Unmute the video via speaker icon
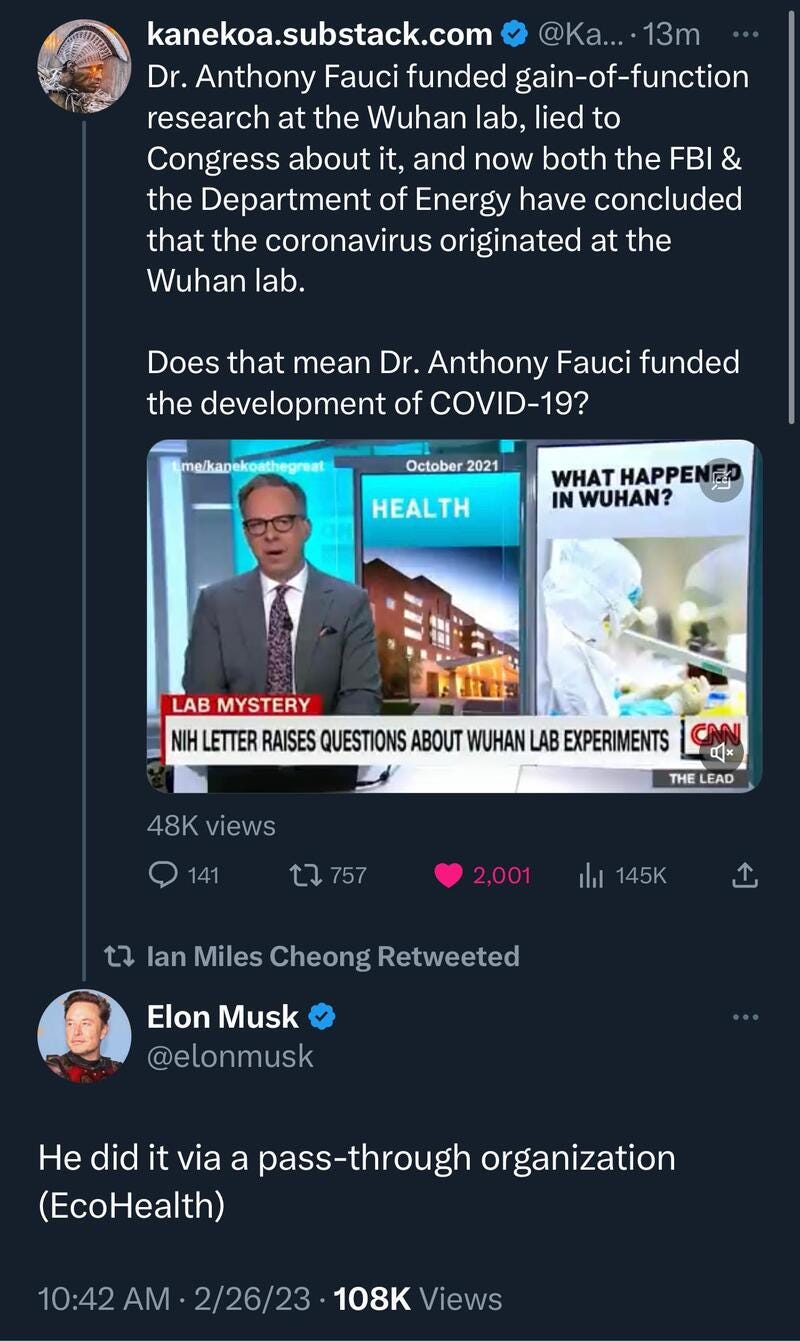This screenshot has width=800, height=1341. pyautogui.click(x=722, y=751)
